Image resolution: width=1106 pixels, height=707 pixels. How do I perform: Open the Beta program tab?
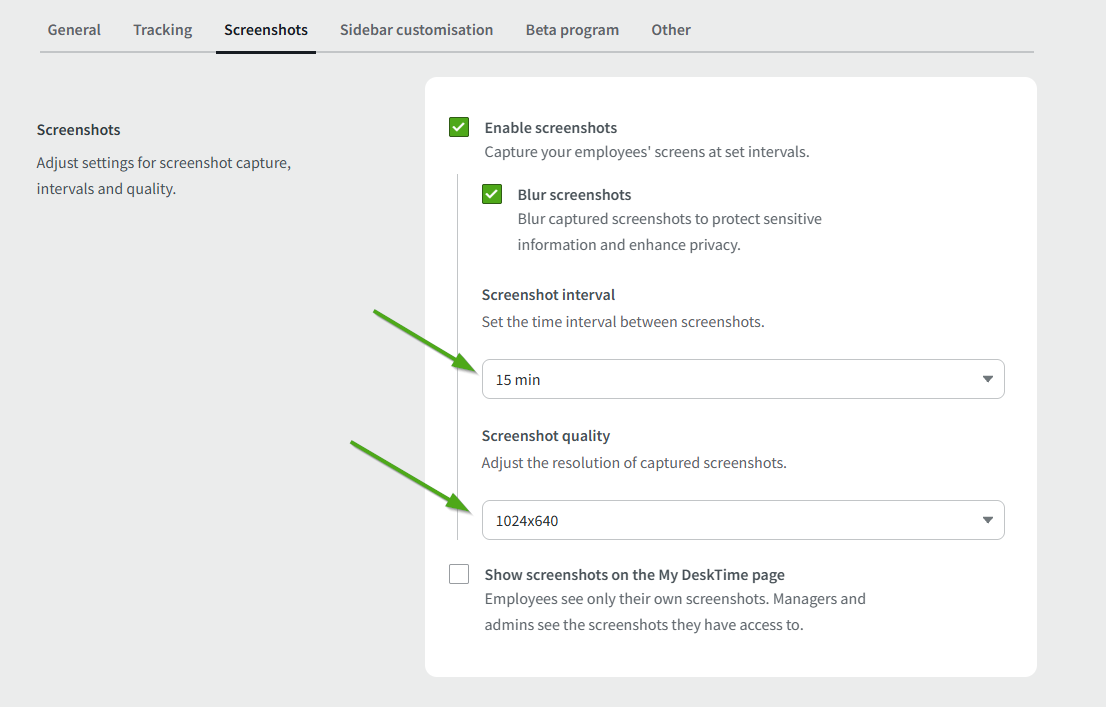click(x=572, y=30)
